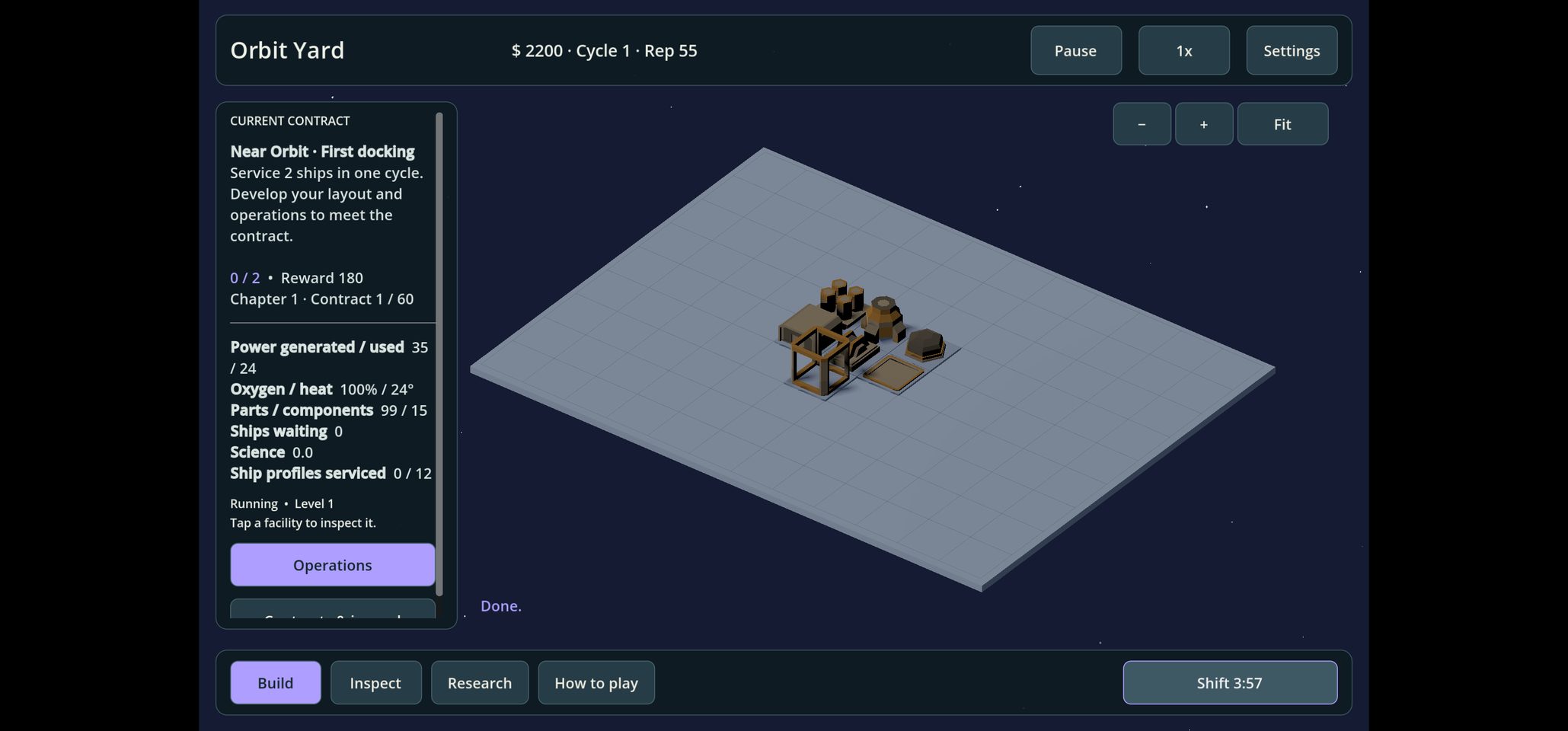Select the round domed reactor facility

click(884, 318)
